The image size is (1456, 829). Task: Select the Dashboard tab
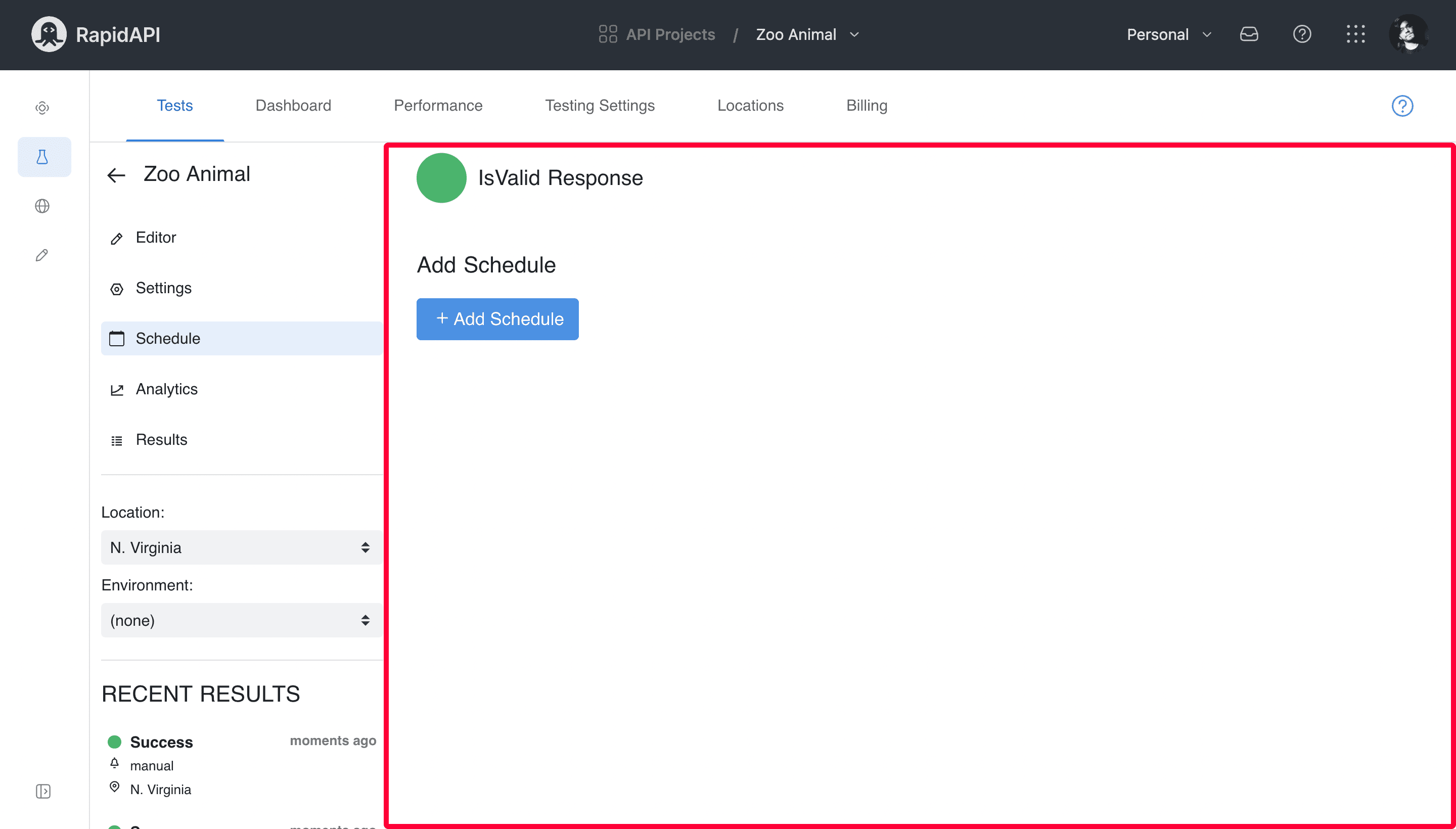click(x=294, y=105)
